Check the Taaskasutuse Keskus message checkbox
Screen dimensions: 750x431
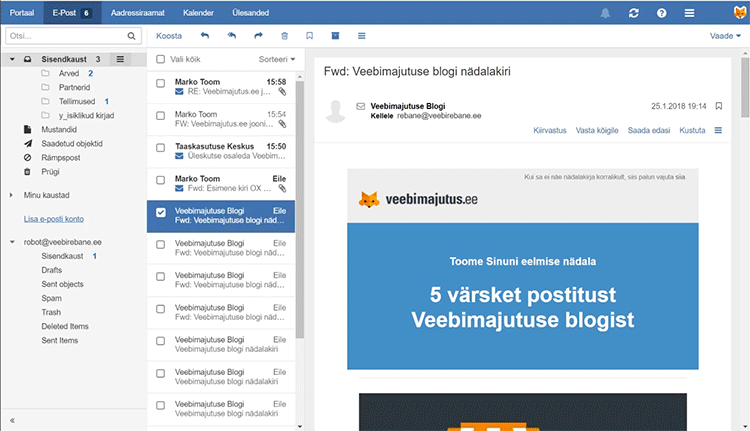point(160,151)
